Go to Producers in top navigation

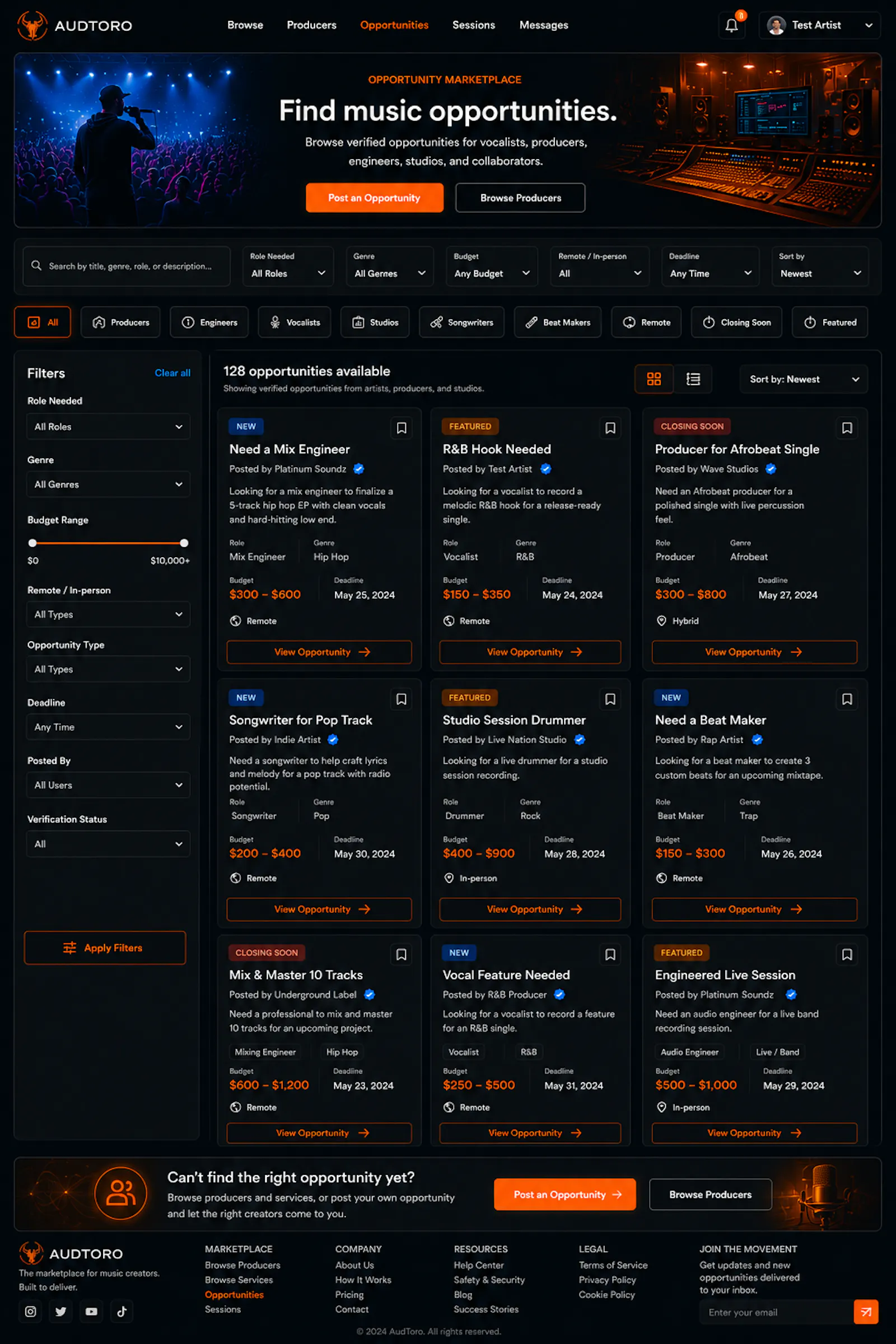[x=311, y=25]
